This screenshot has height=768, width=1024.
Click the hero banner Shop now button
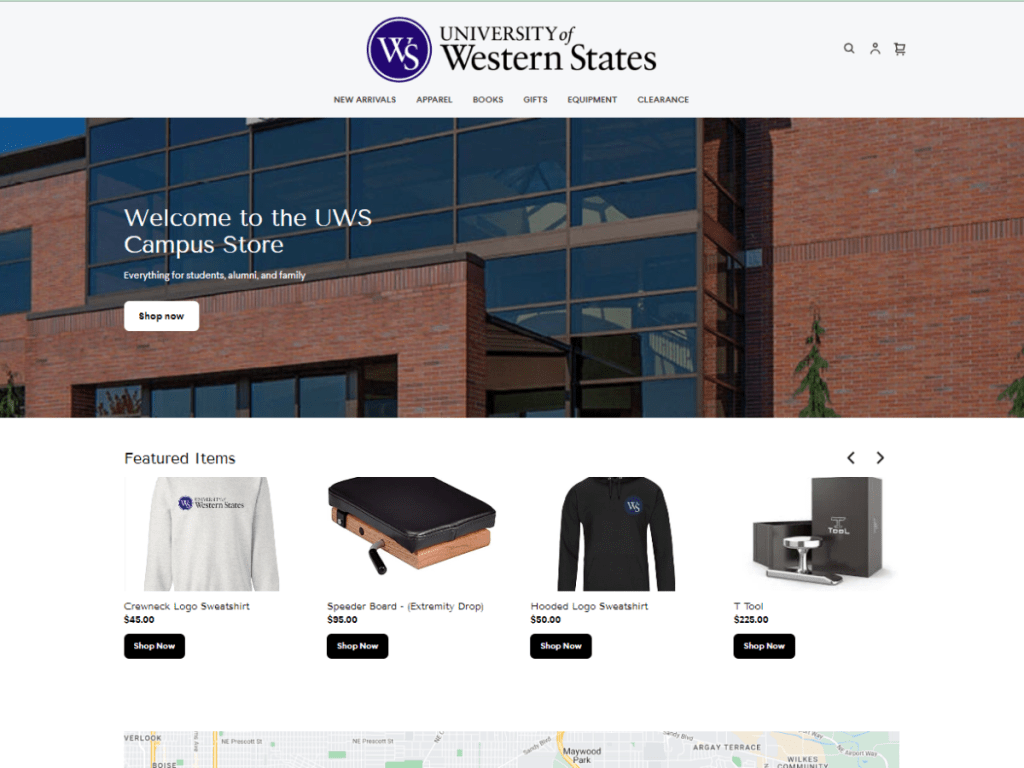pyautogui.click(x=161, y=316)
